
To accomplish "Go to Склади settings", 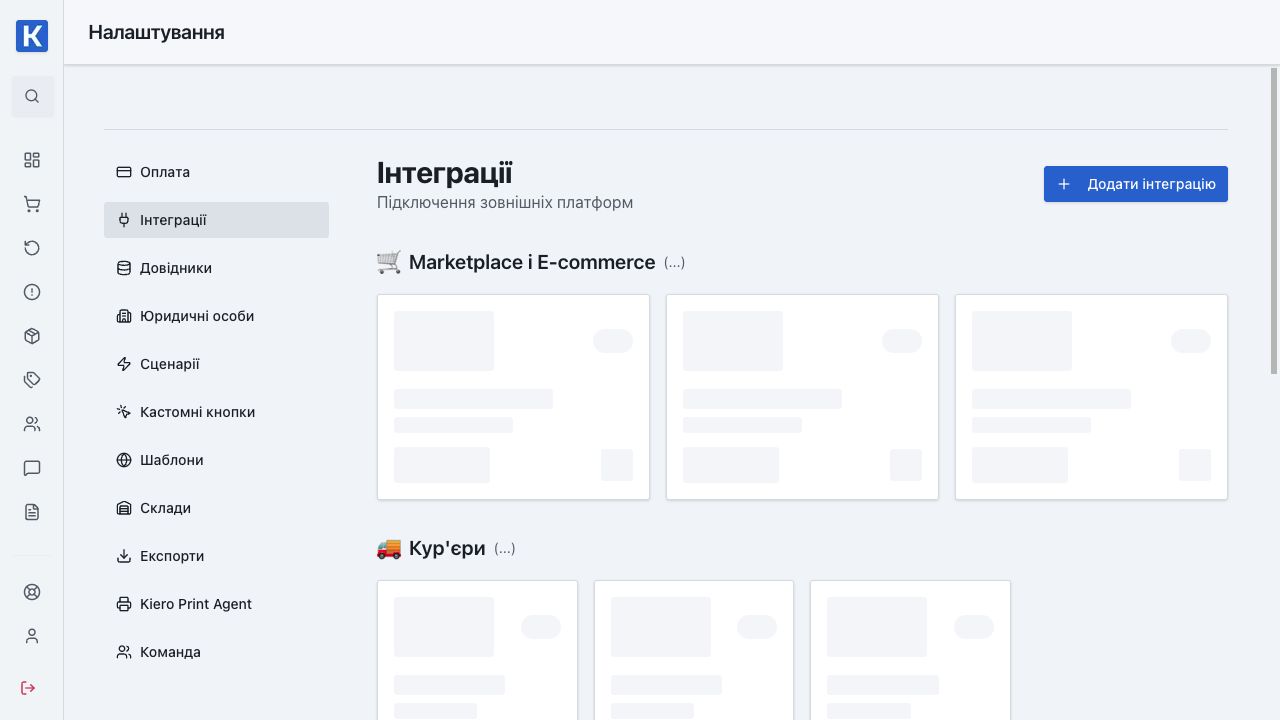I will coord(216,508).
